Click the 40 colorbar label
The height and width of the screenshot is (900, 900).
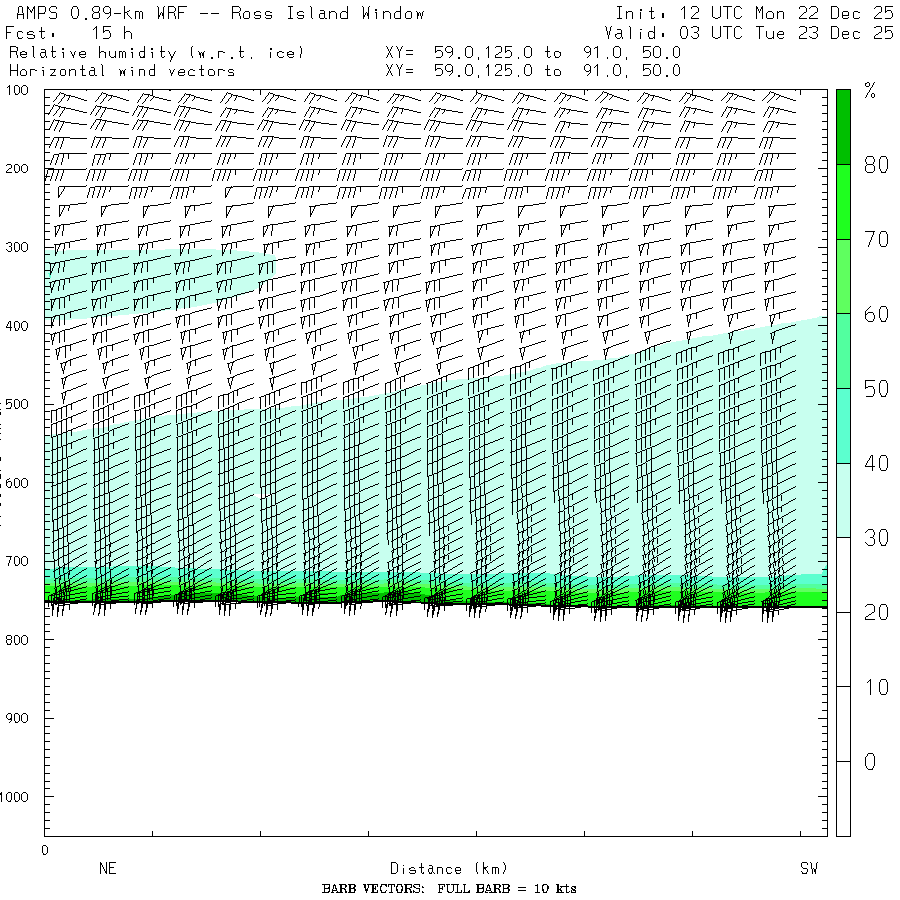(x=876, y=463)
